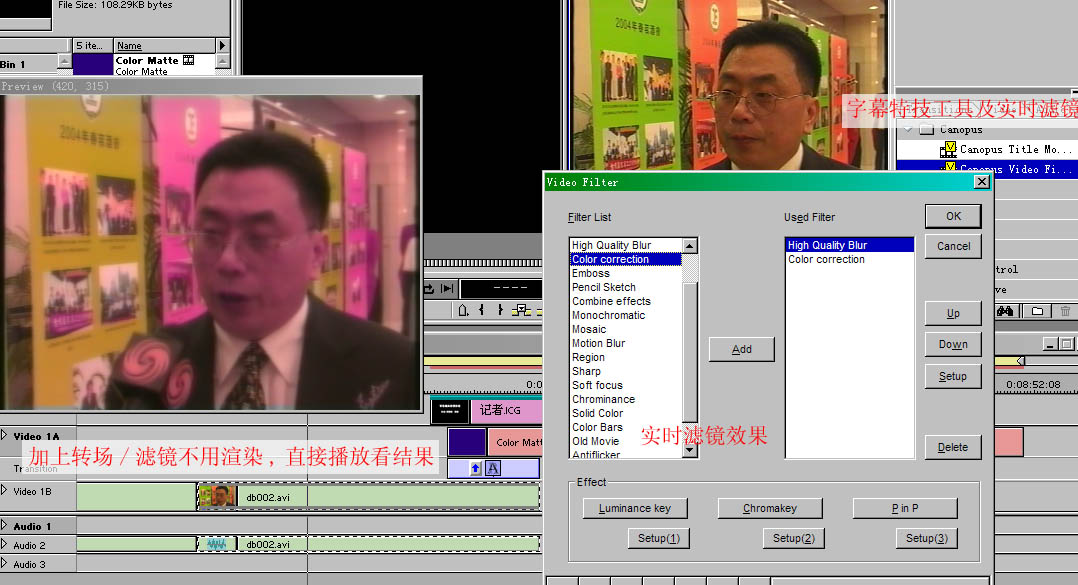Expand the Video 1B track
Viewport: 1078px width, 585px height.
(x=4, y=490)
